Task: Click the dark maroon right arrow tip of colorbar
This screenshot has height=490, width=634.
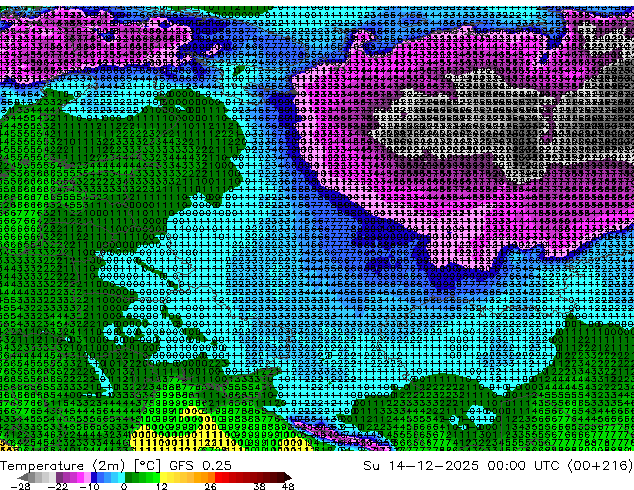Action: click(288, 477)
